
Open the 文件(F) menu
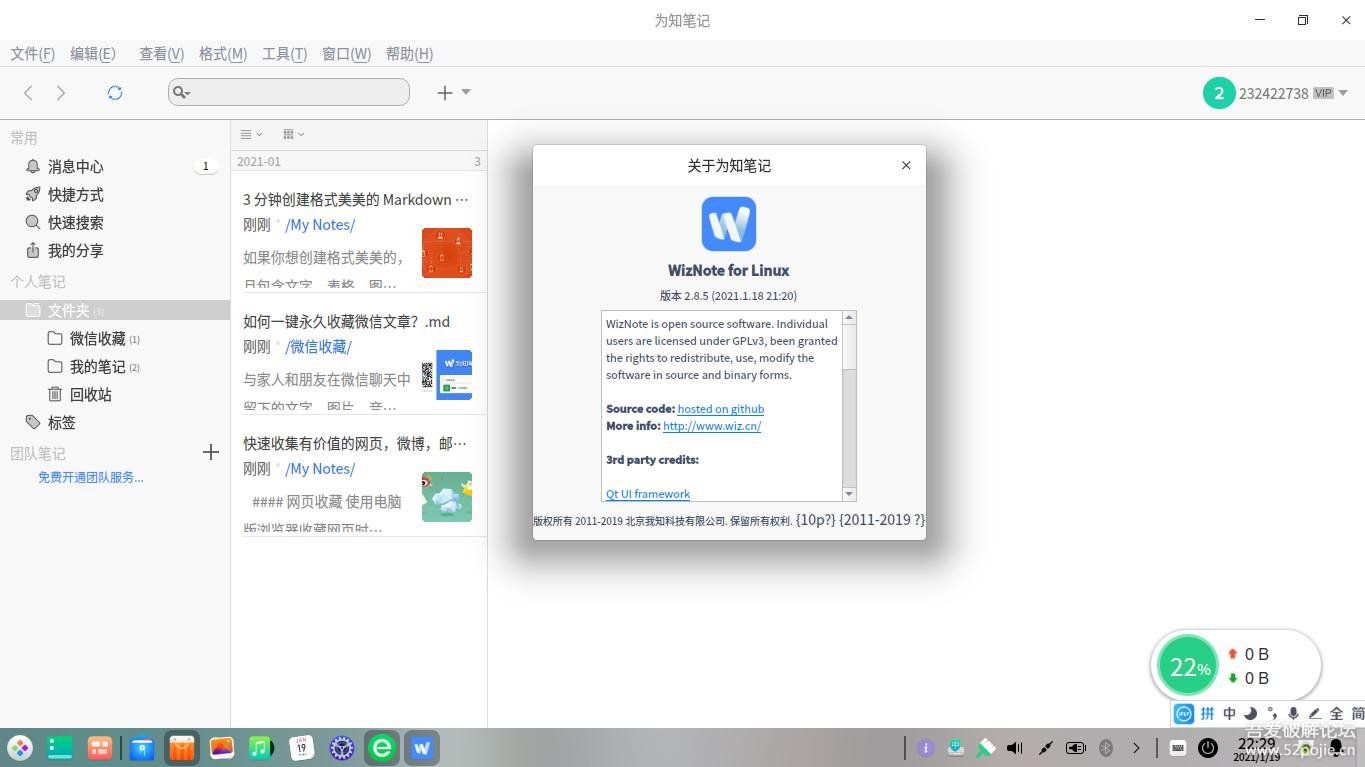(x=32, y=54)
